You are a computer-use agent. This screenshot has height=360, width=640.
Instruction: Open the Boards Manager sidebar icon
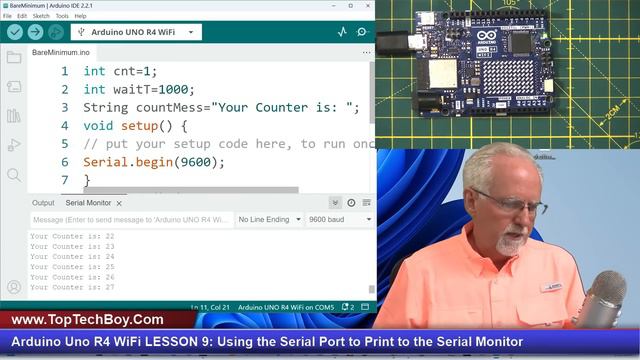click(14, 87)
